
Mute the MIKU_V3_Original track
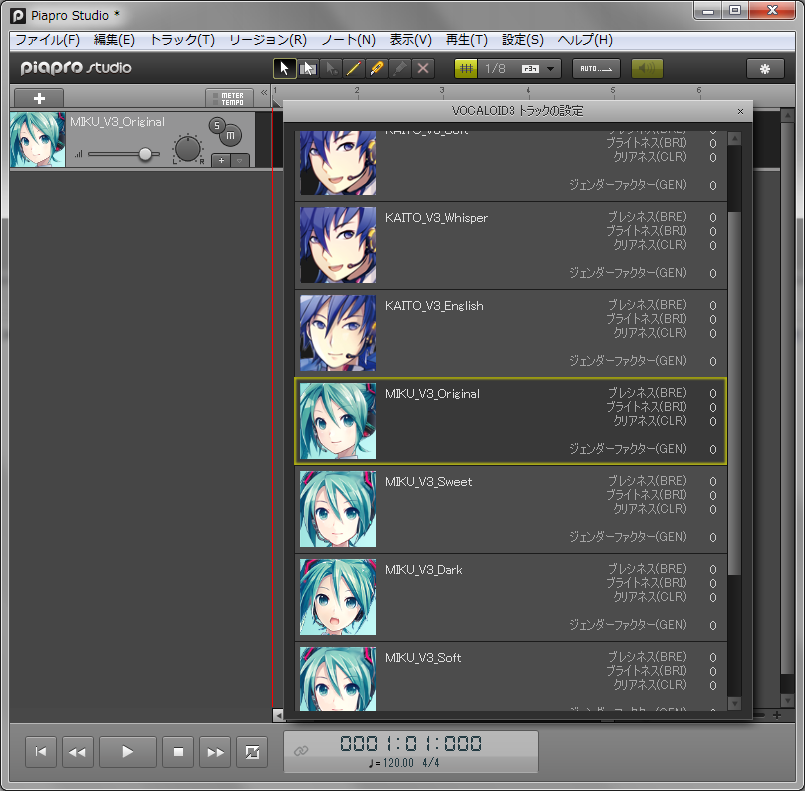231,136
